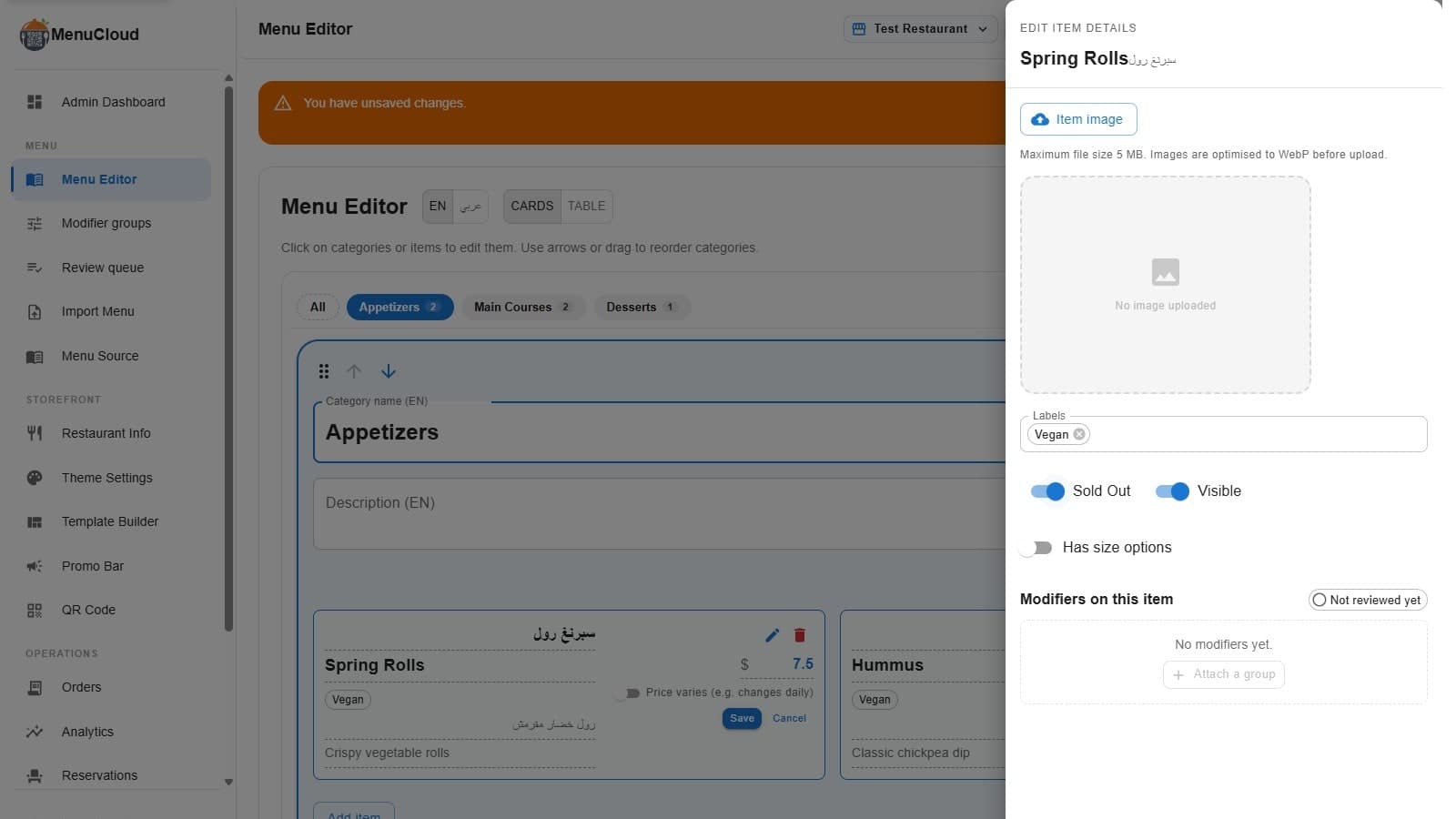1456x819 pixels.
Task: Open Modifier groups page
Action: click(111, 223)
